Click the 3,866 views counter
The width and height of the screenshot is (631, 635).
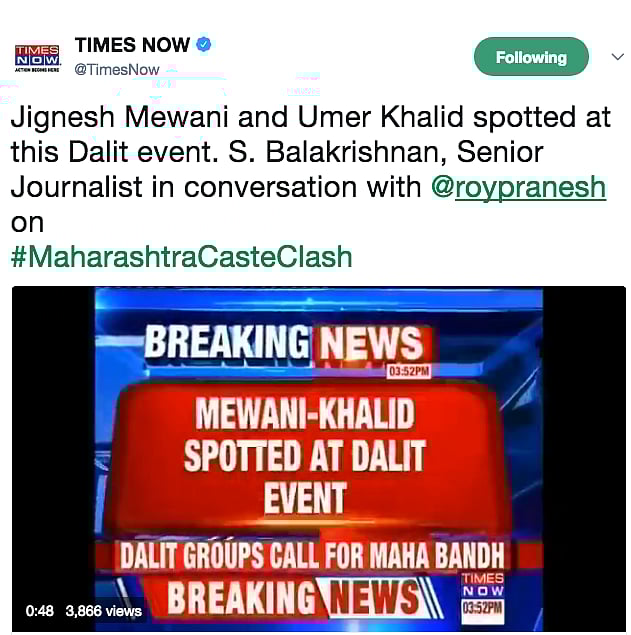tap(103, 610)
